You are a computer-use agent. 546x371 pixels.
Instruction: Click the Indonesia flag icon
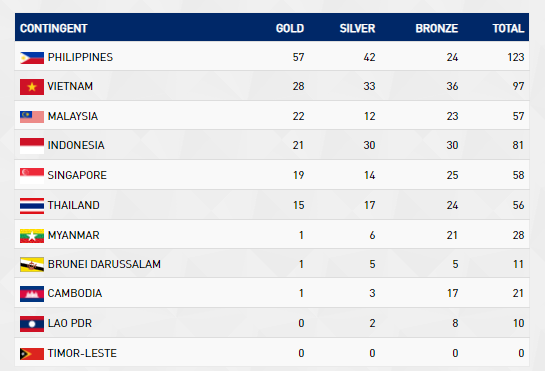point(32,146)
